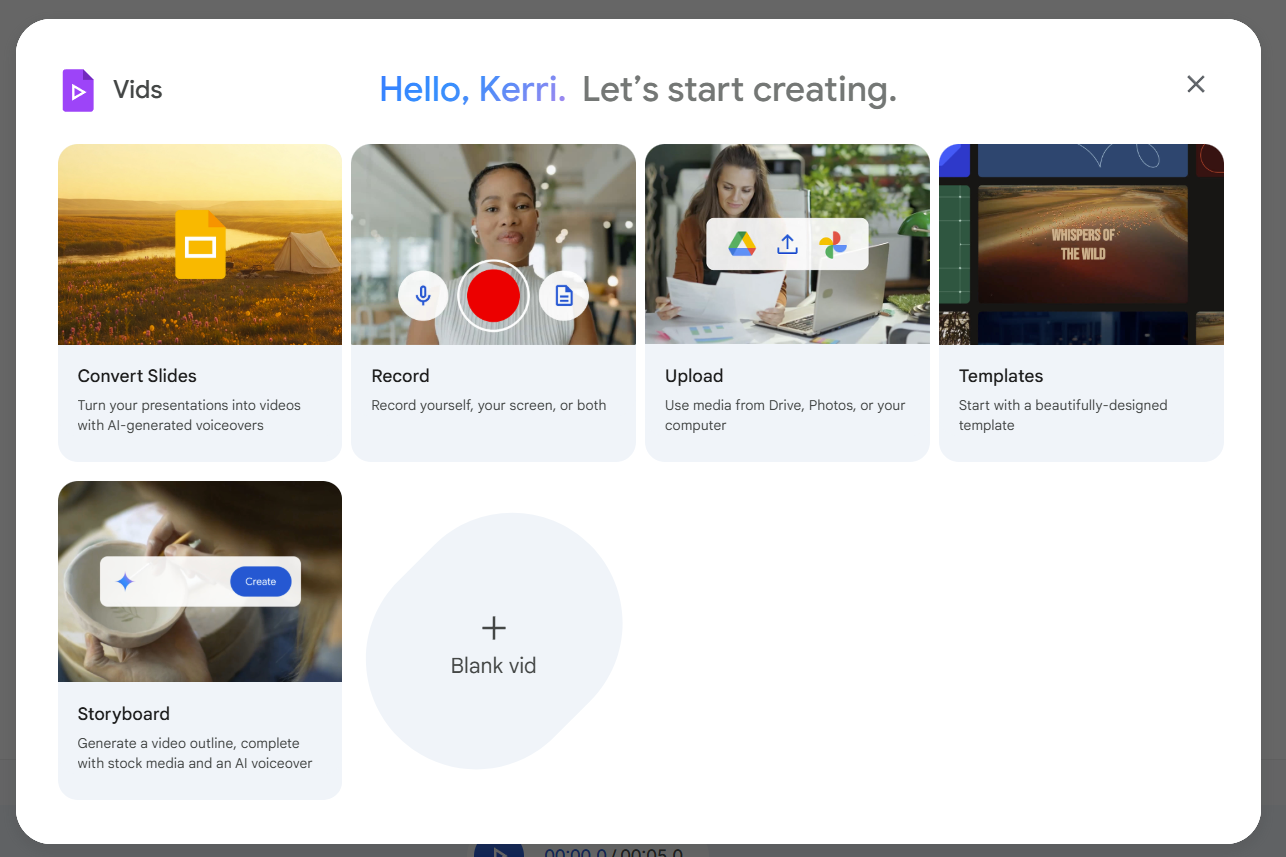Screen dimensions: 1286x857
Task: Click the Google Vids logo icon
Action: click(x=77, y=89)
